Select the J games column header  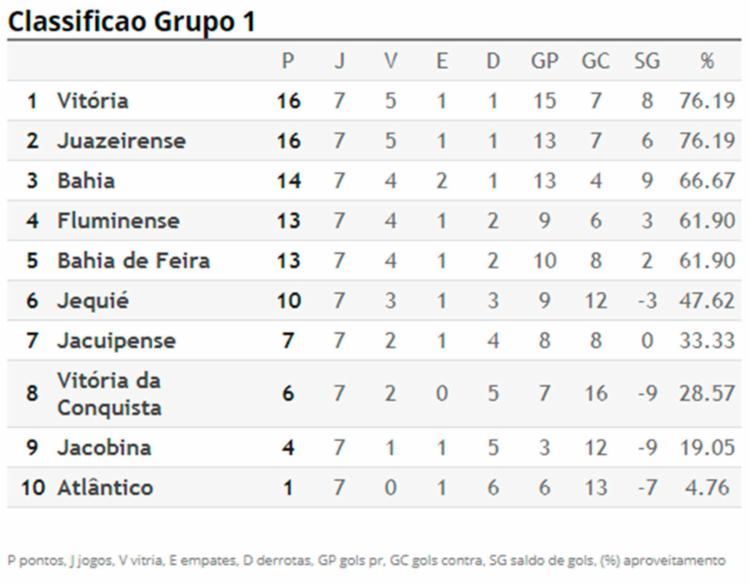point(339,61)
